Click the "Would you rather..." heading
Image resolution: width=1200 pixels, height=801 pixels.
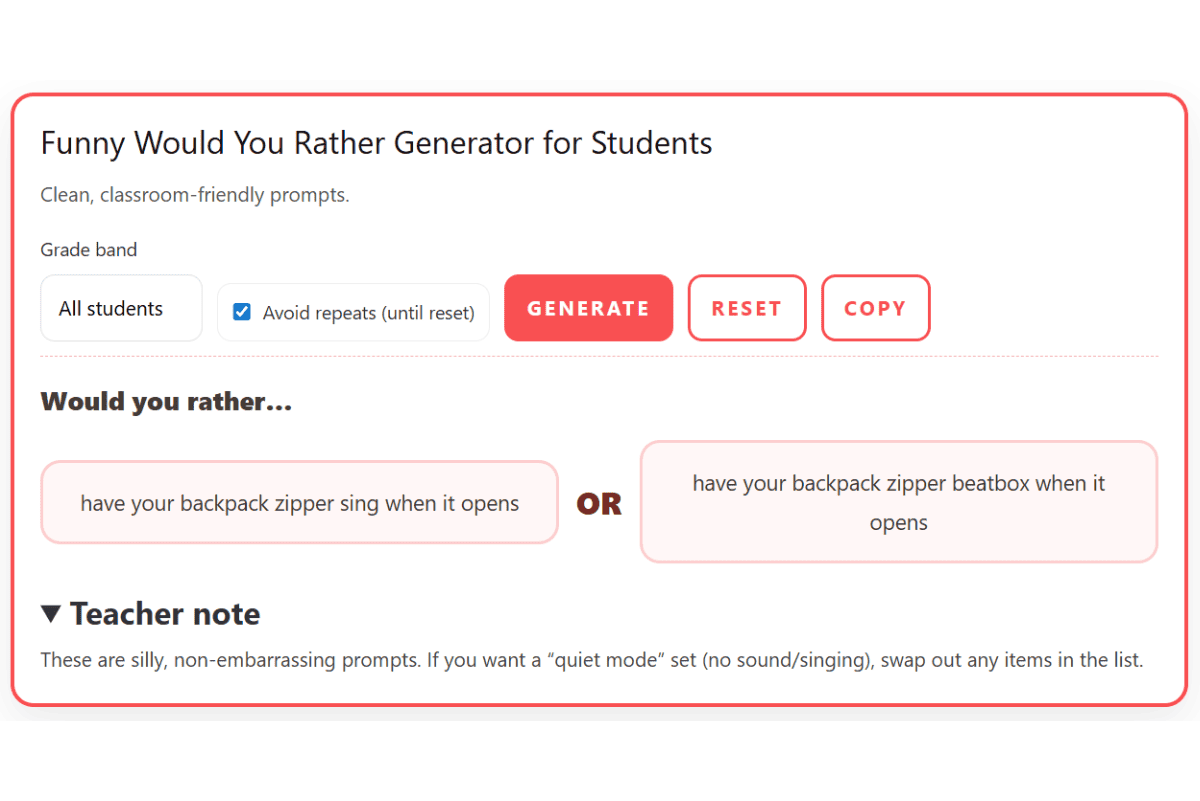click(166, 401)
